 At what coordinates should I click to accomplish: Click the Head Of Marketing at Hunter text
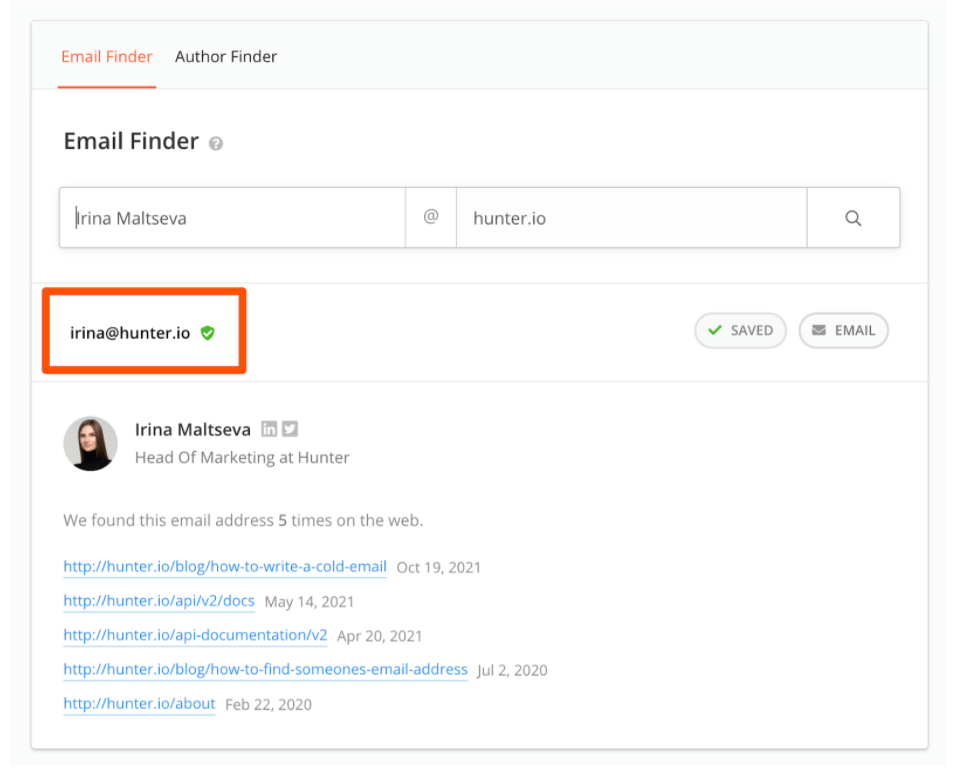pyautogui.click(x=242, y=457)
